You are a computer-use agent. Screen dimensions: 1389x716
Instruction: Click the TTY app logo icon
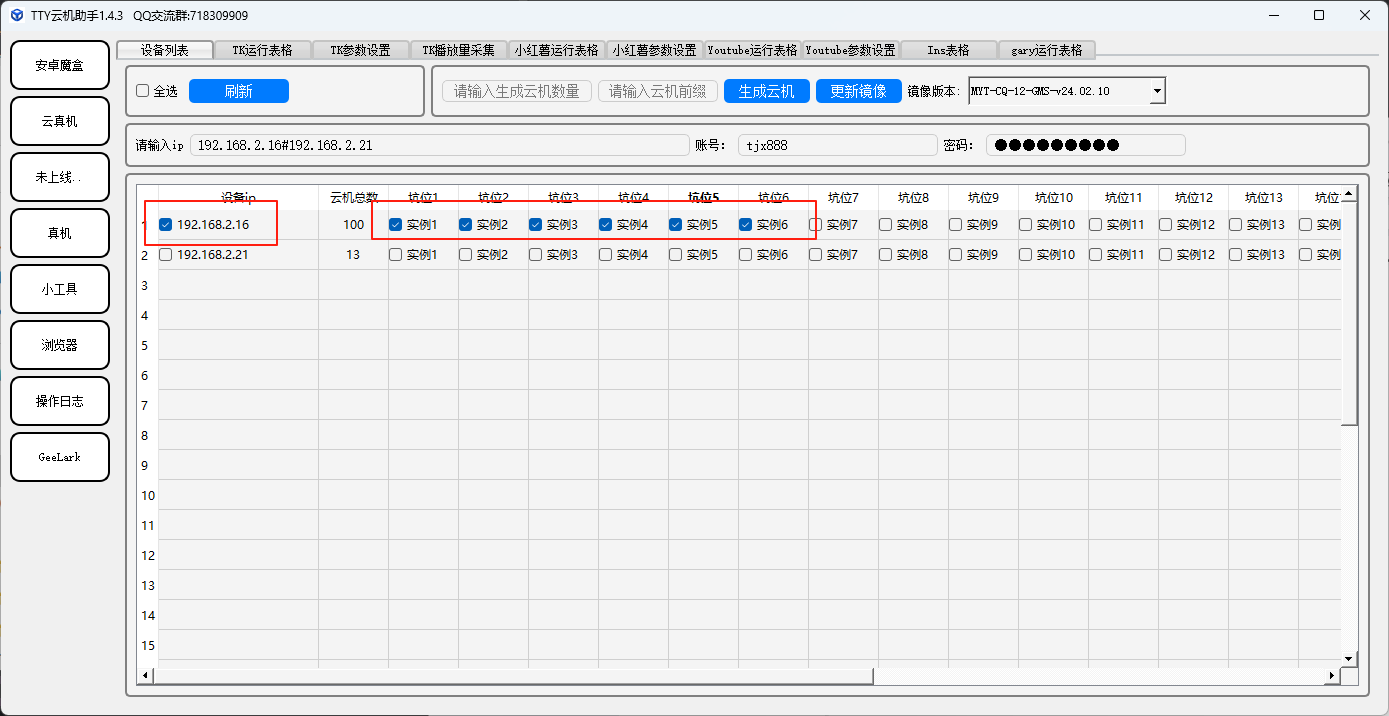point(17,15)
